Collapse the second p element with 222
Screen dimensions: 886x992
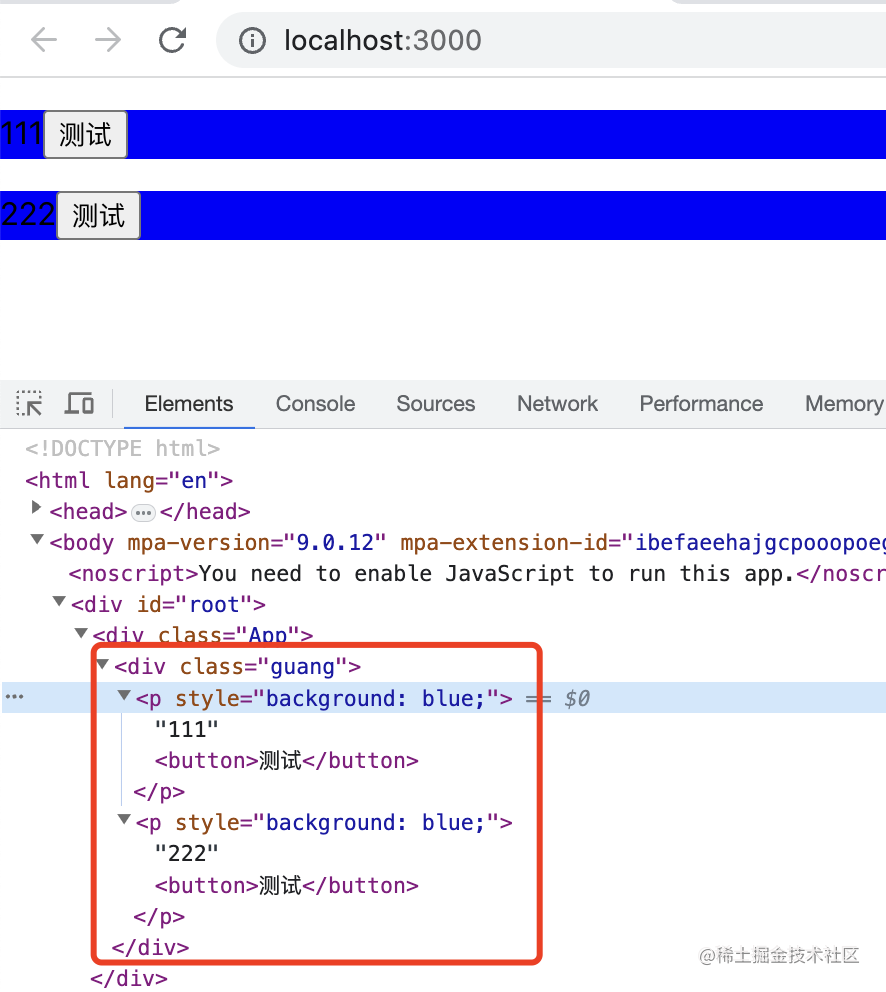pyautogui.click(x=124, y=819)
